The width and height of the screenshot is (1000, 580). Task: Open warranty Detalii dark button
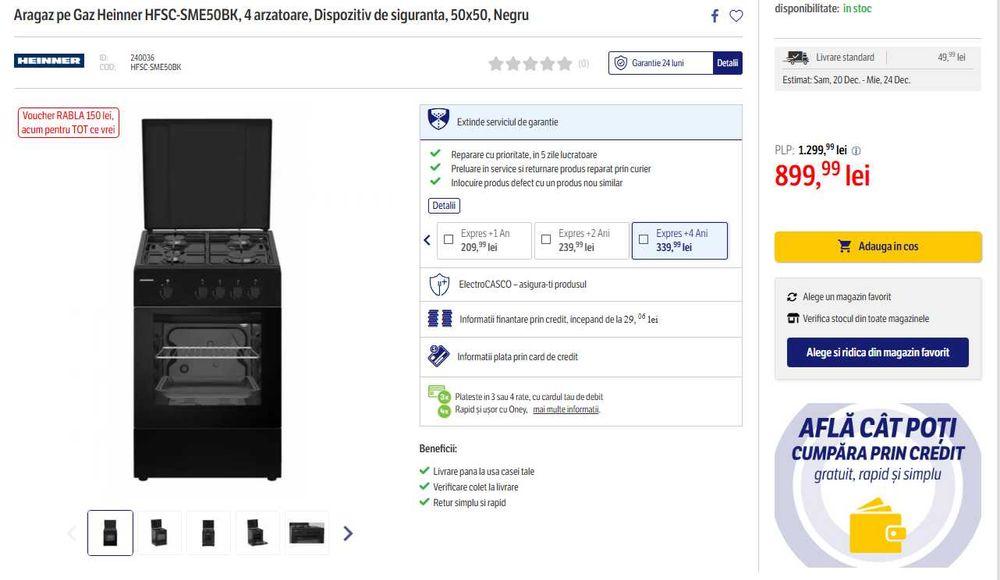[x=727, y=63]
